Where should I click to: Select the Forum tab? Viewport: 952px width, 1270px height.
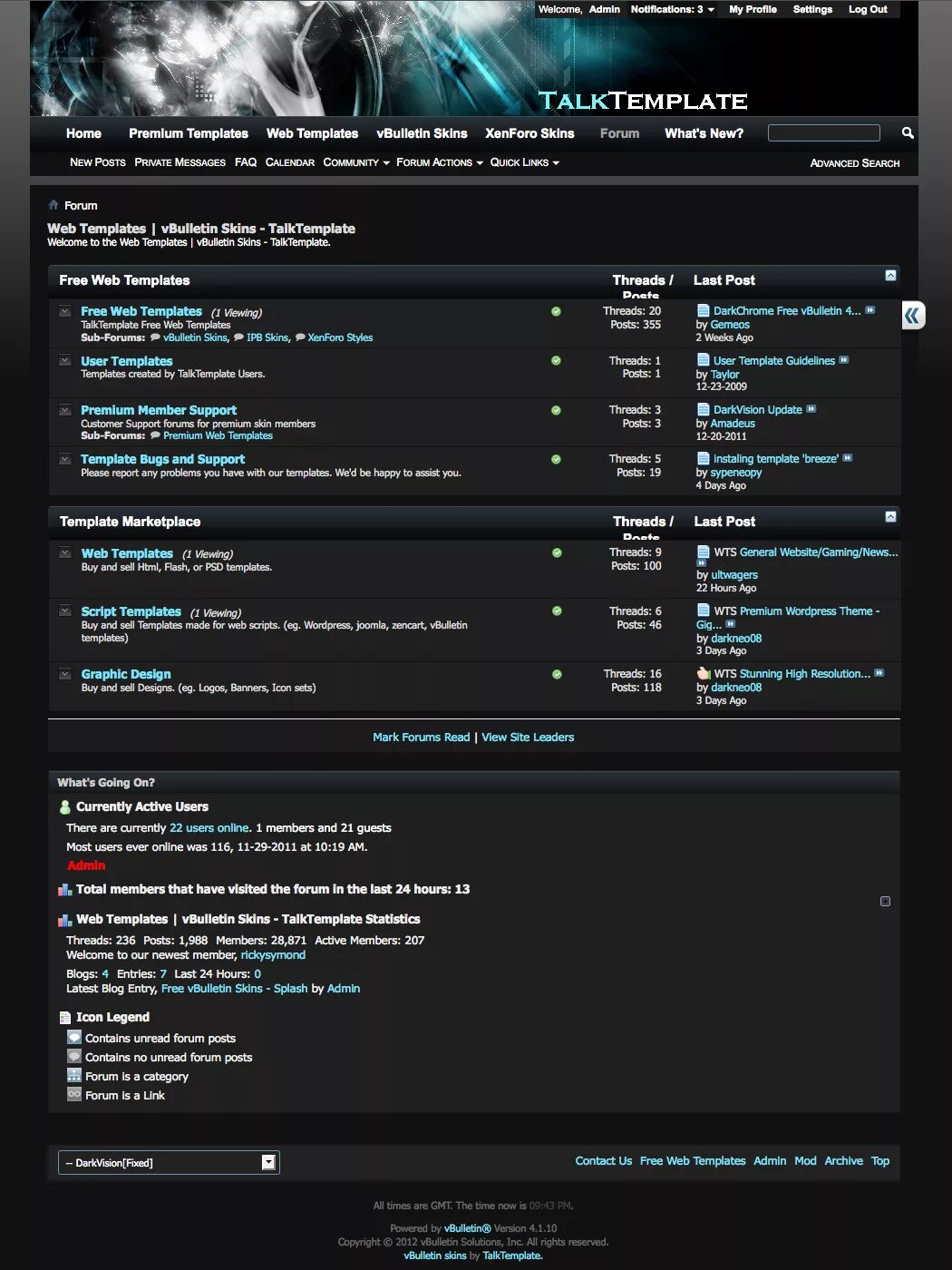coord(619,133)
